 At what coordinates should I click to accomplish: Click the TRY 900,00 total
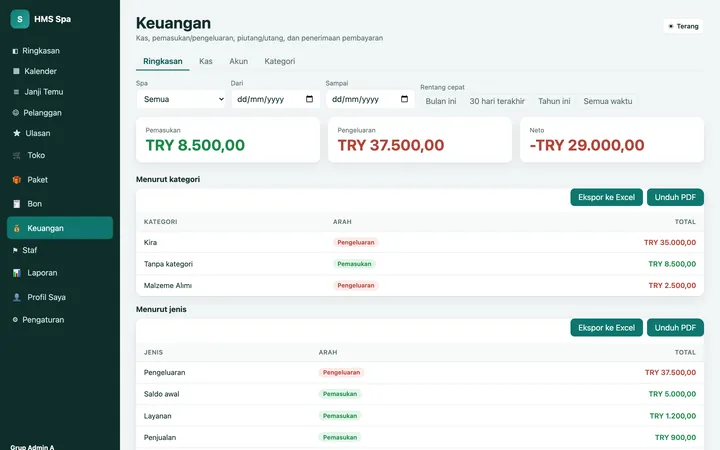[x=675, y=438]
